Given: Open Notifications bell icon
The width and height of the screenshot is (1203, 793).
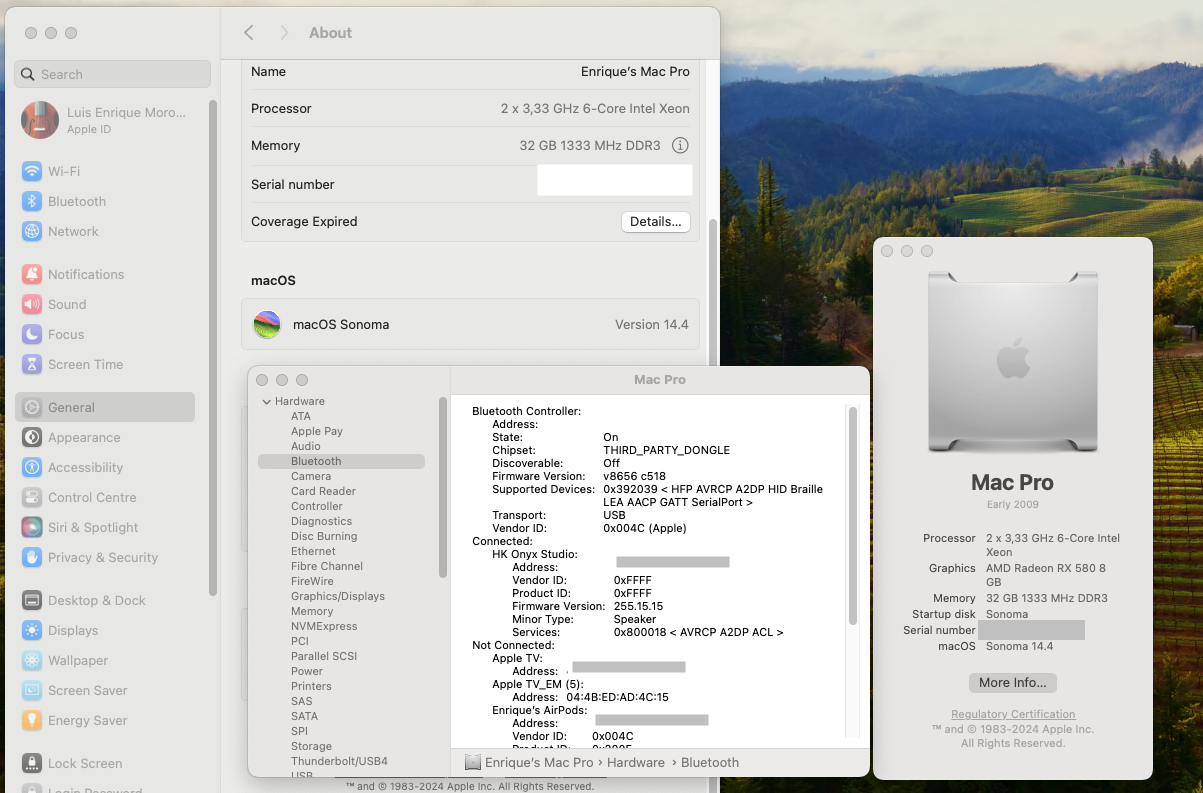Looking at the screenshot, I should coord(32,274).
